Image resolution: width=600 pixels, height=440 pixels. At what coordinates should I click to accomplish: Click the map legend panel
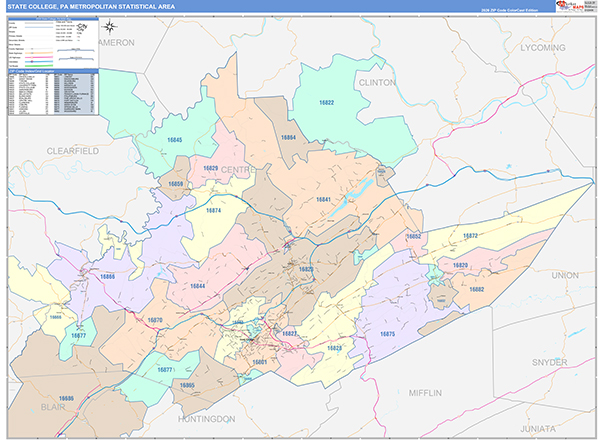[50, 43]
